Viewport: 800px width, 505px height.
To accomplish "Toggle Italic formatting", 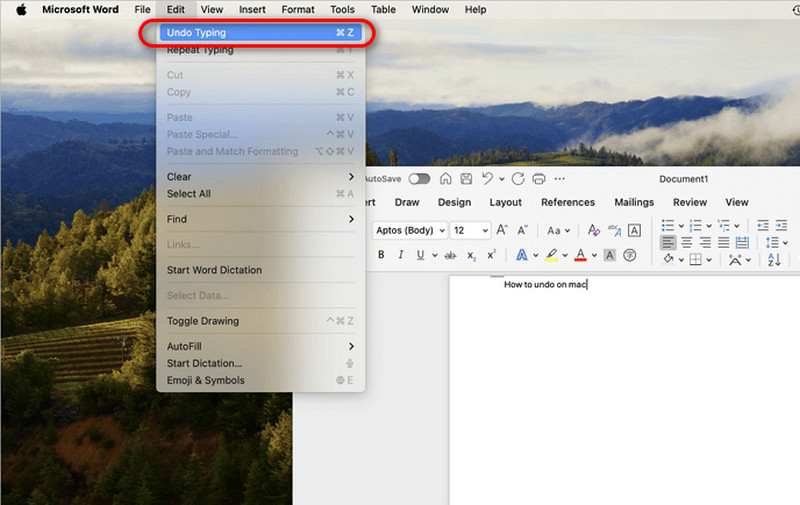I will (x=401, y=256).
